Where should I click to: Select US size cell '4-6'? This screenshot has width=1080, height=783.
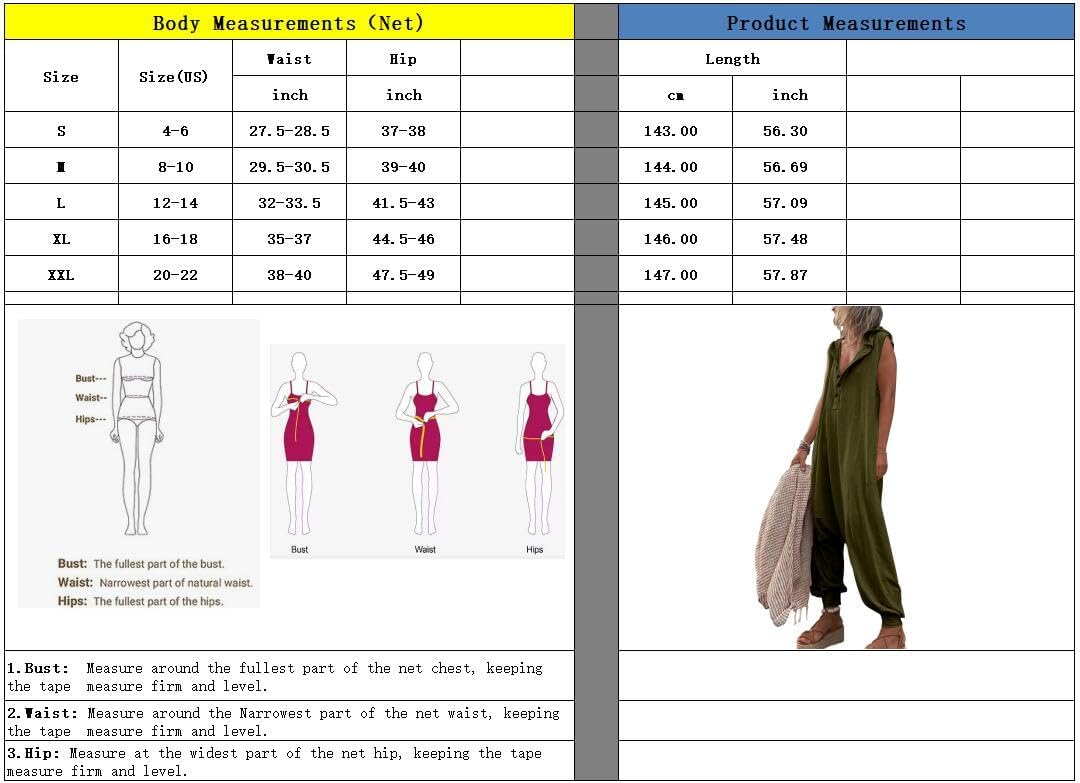coord(175,130)
